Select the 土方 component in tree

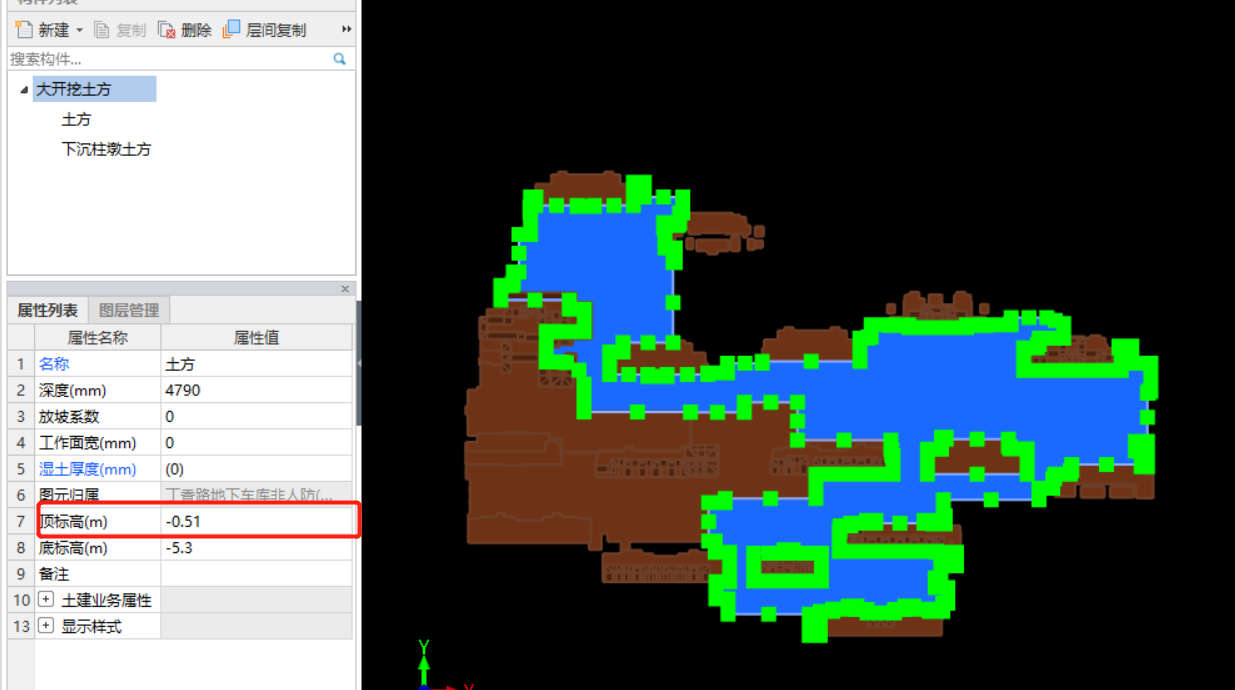pos(76,119)
